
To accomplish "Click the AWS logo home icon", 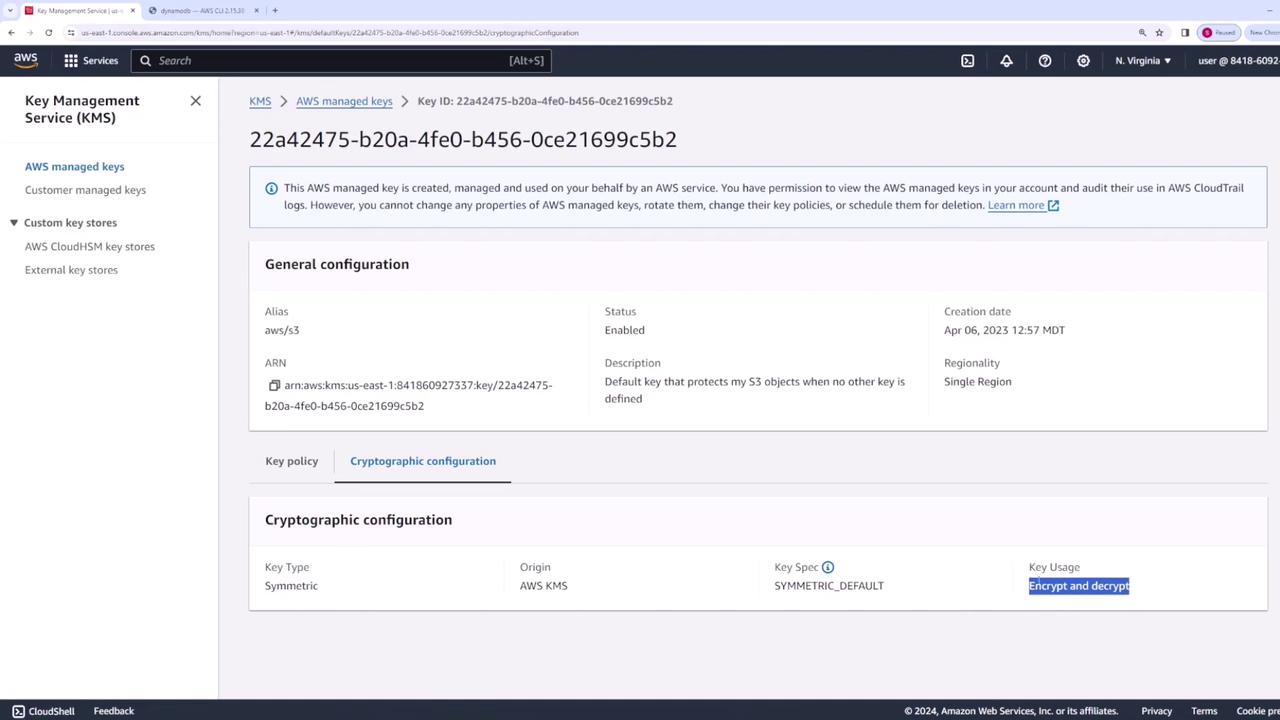I will 26,60.
